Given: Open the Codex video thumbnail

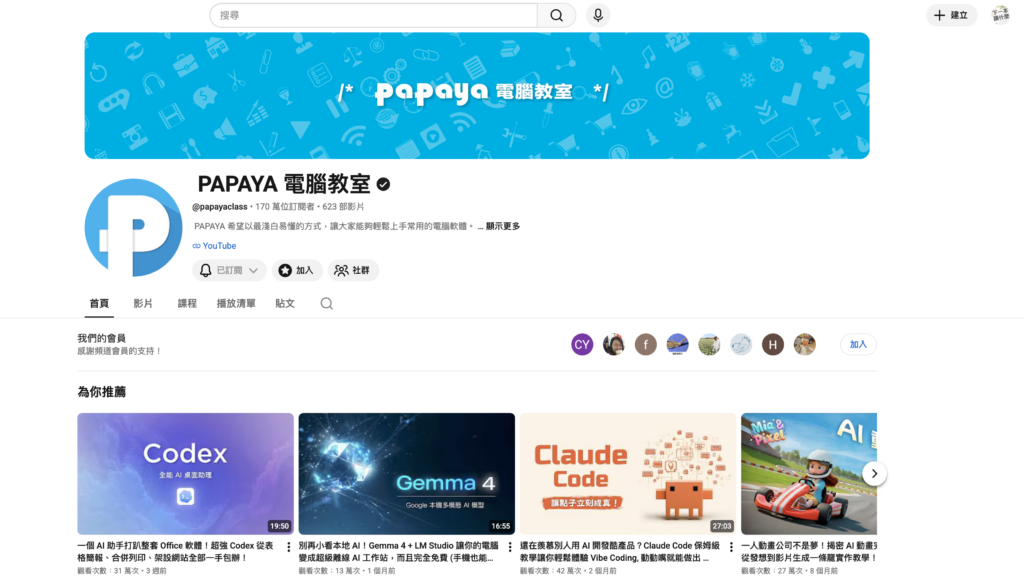Looking at the screenshot, I should tap(185, 474).
